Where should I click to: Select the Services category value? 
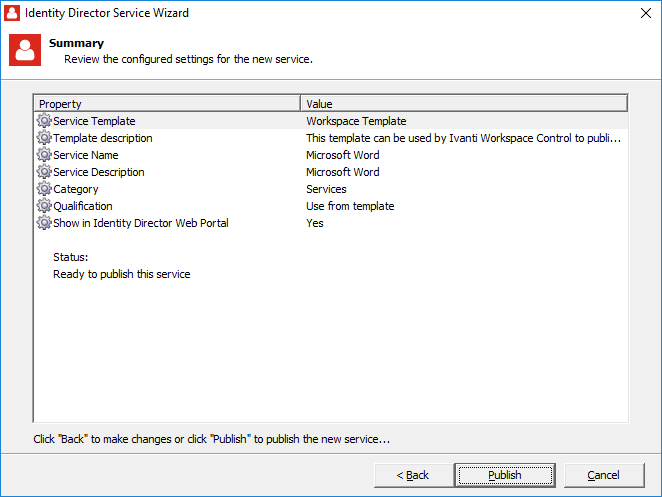click(326, 189)
